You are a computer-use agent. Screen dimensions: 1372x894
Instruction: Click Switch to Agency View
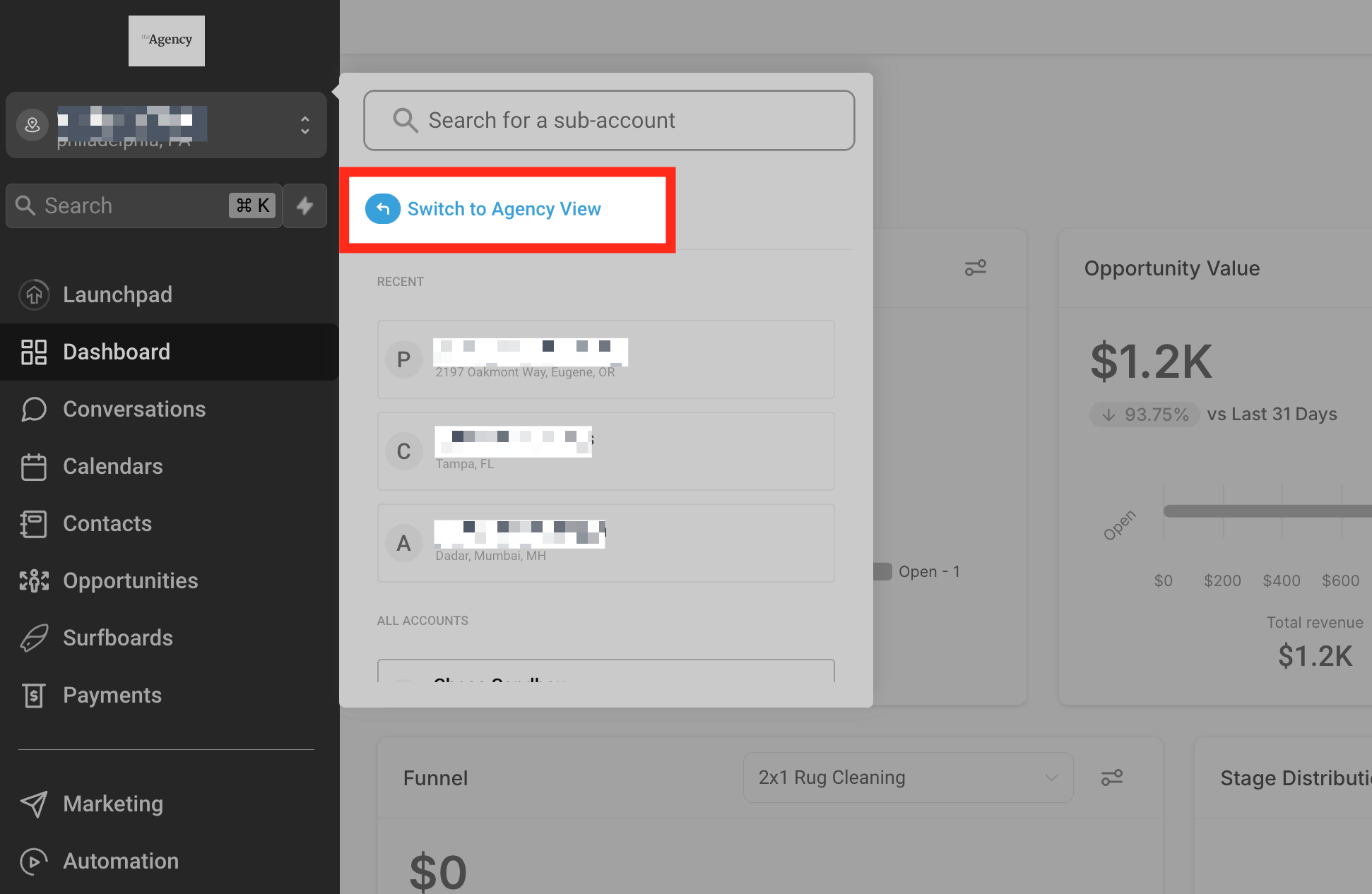pyautogui.click(x=504, y=209)
